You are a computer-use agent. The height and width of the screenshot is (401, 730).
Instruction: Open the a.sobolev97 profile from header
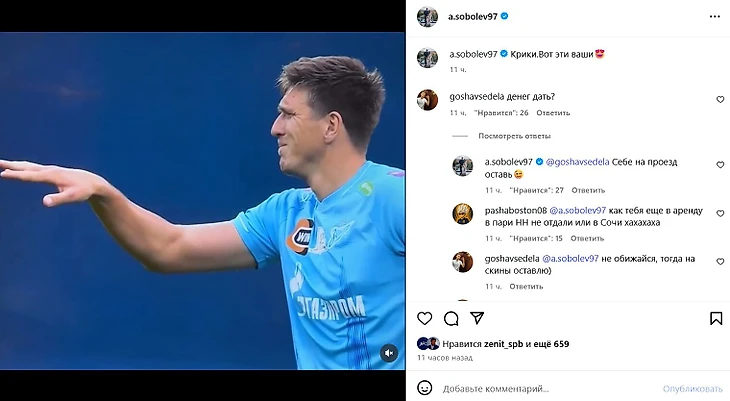click(x=473, y=16)
